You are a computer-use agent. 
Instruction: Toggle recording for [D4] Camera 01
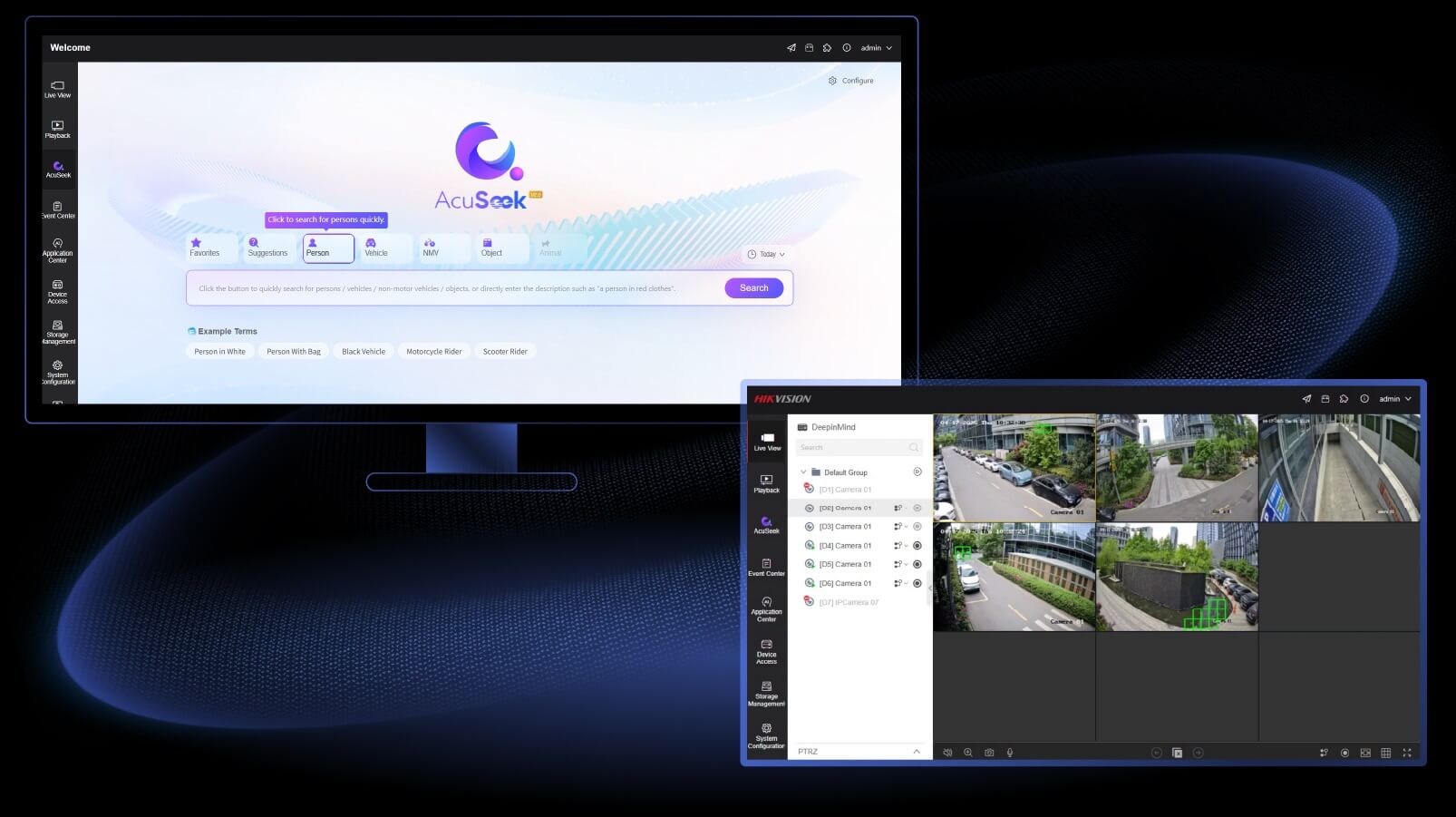(x=917, y=546)
